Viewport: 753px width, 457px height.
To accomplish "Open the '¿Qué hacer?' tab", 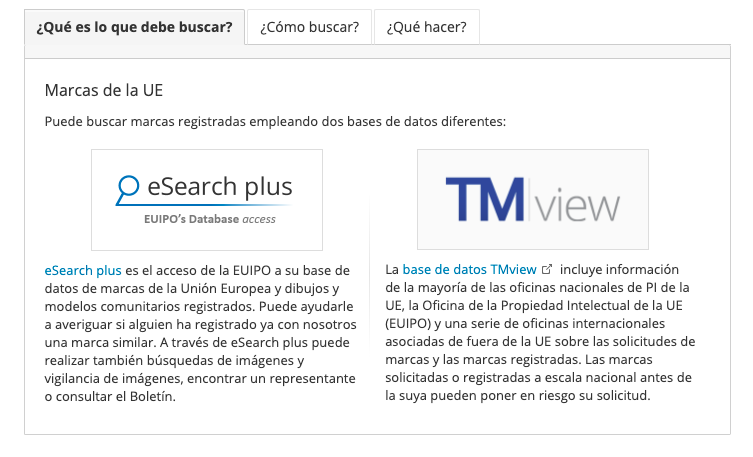I will coord(426,27).
